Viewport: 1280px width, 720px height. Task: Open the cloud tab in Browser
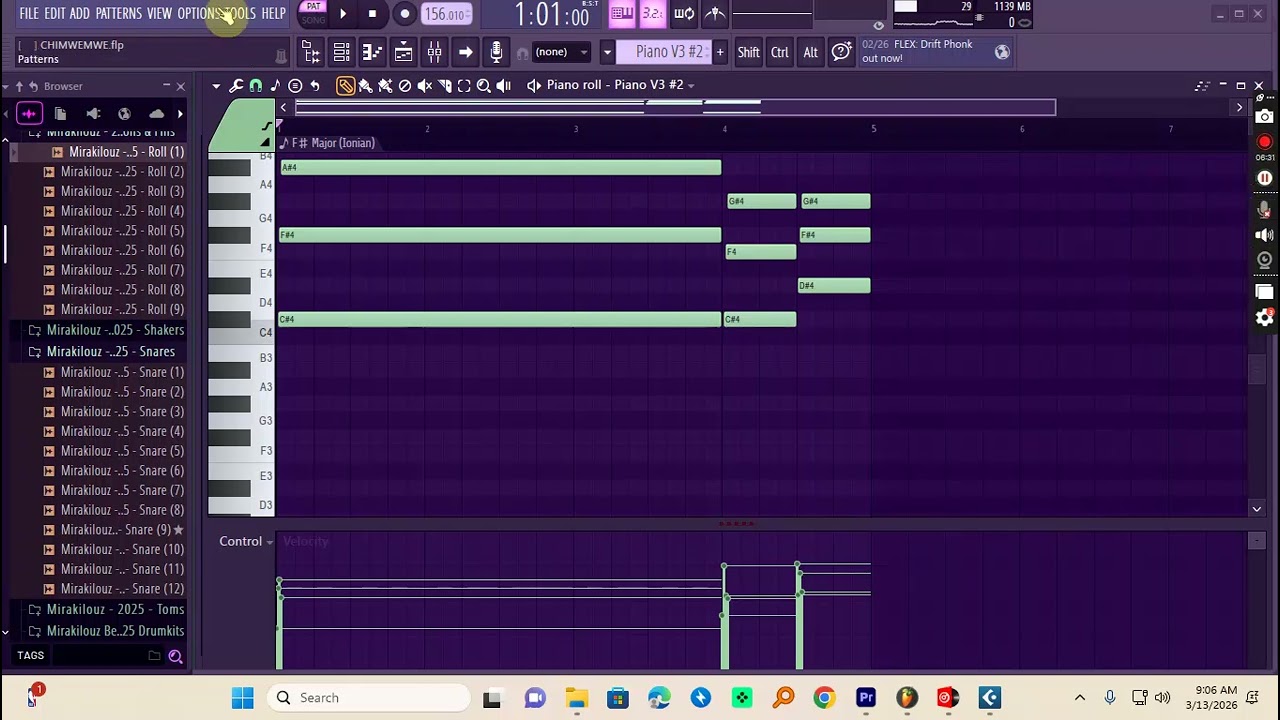point(156,114)
